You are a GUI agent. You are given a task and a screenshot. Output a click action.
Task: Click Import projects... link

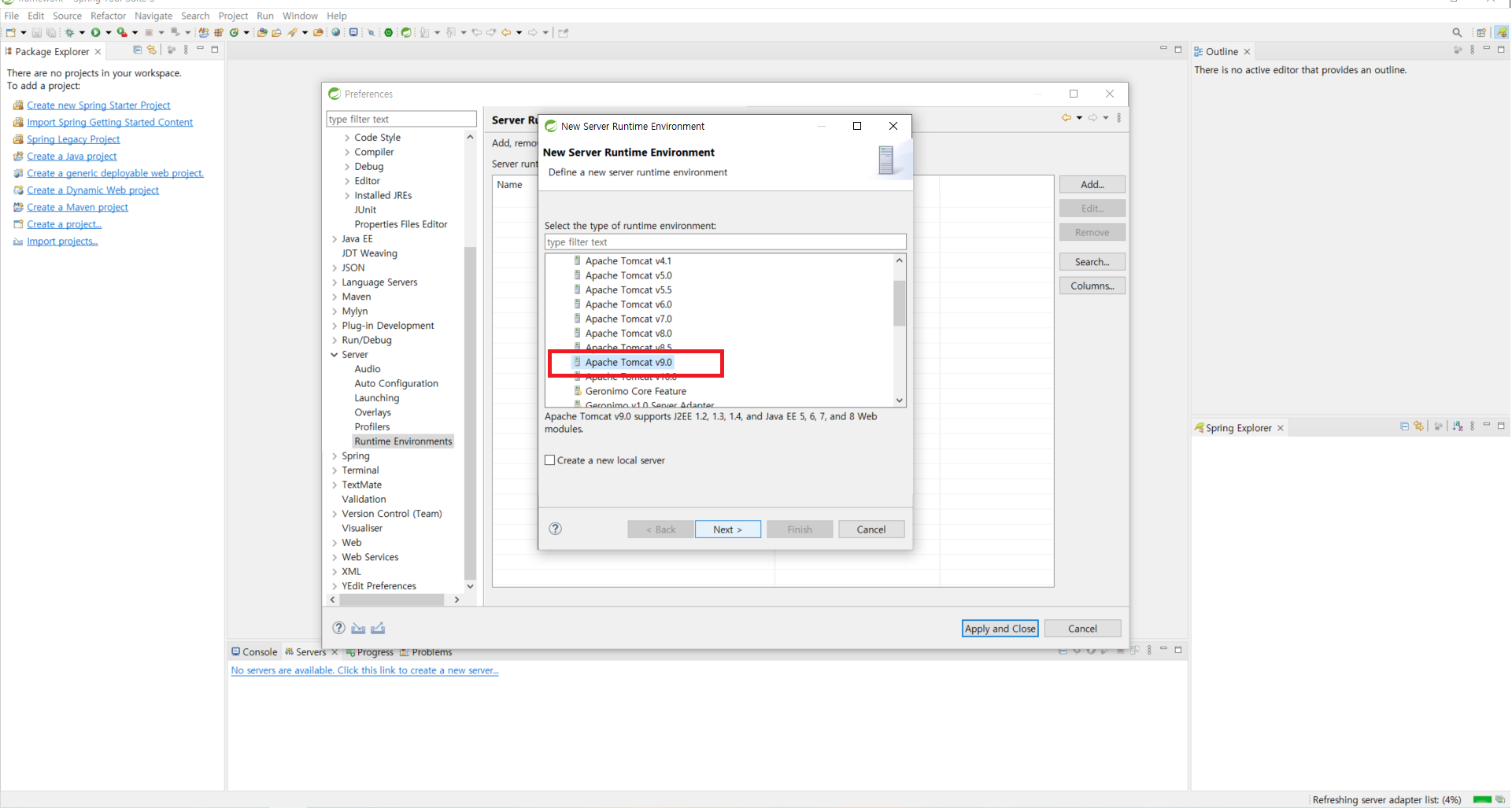point(62,242)
